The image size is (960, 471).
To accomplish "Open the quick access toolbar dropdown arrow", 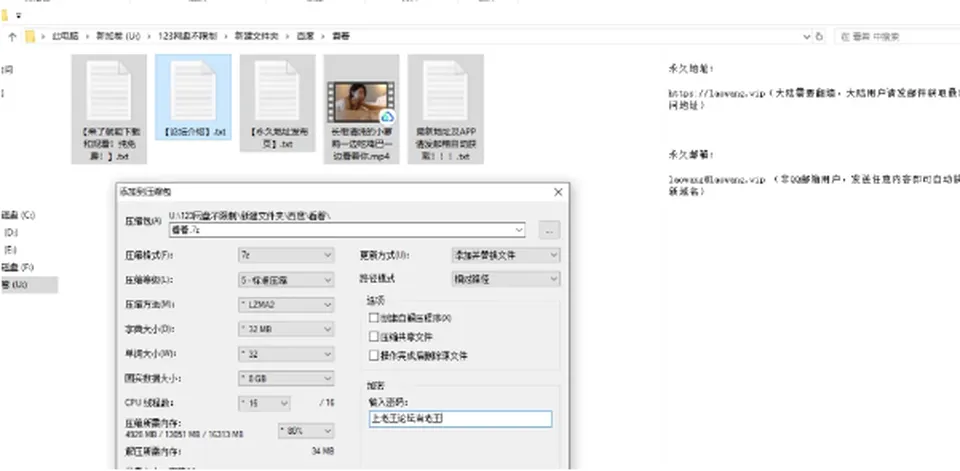I will 18,15.
